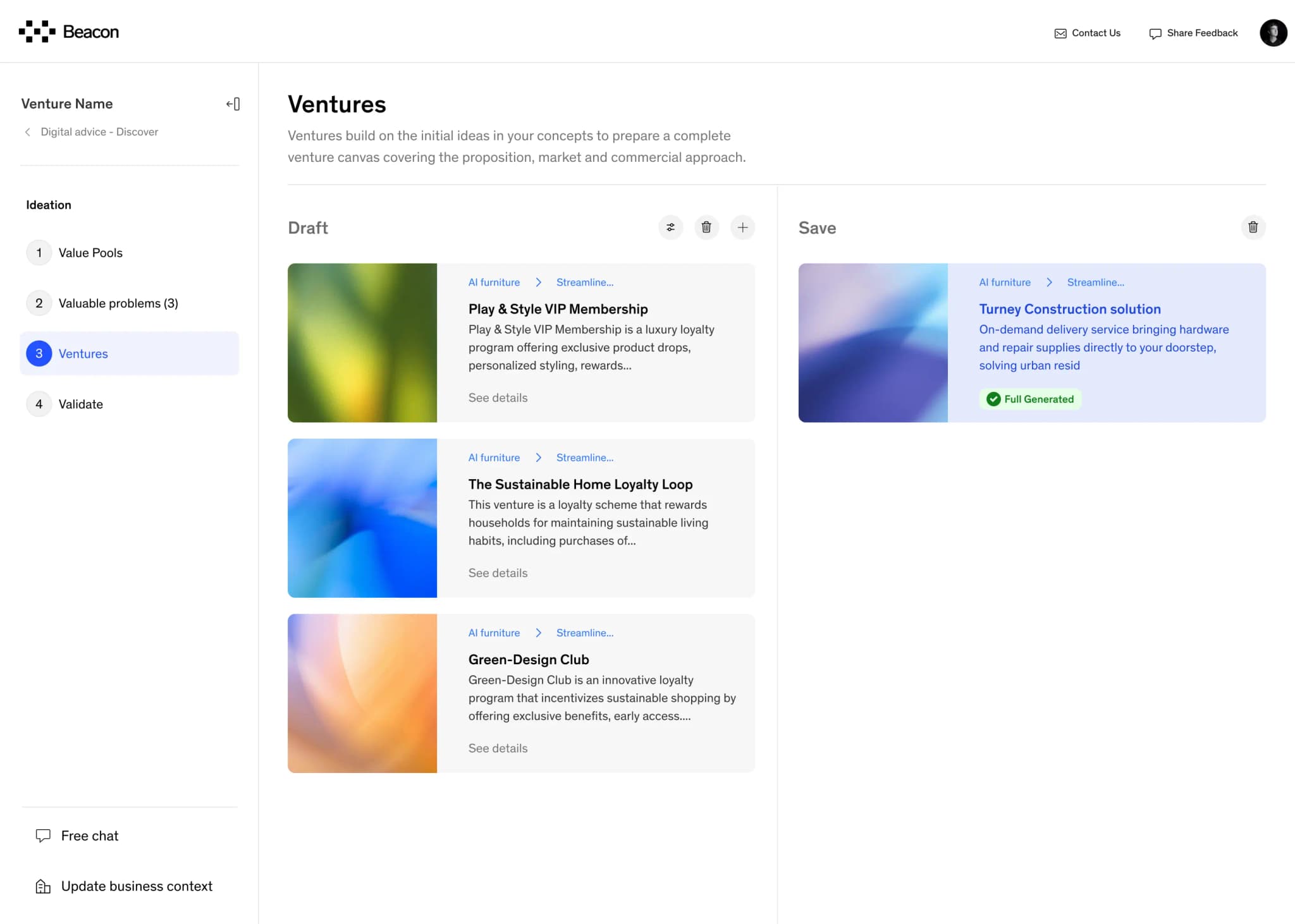Open Turney Construction solution title
The height and width of the screenshot is (924, 1295).
[1070, 309]
